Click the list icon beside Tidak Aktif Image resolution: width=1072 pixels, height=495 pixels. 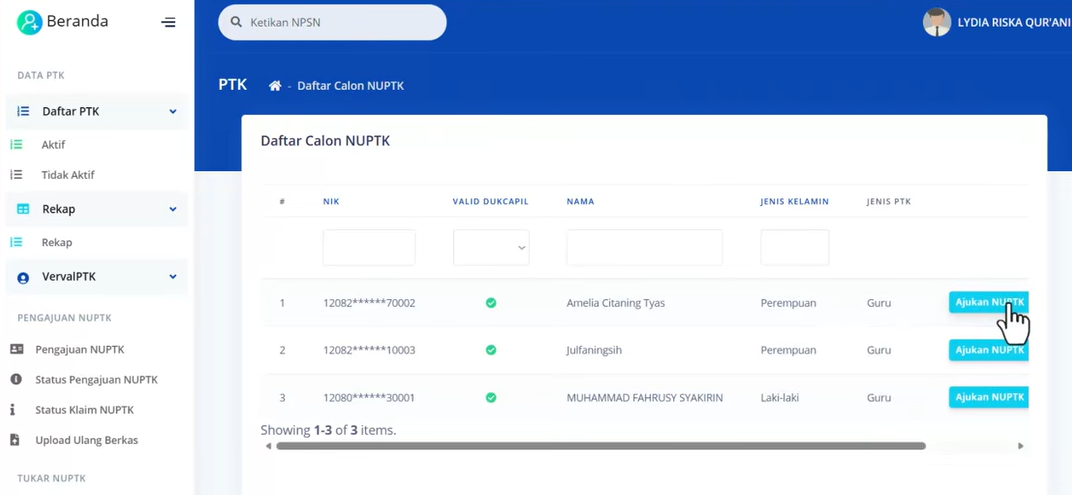16,174
